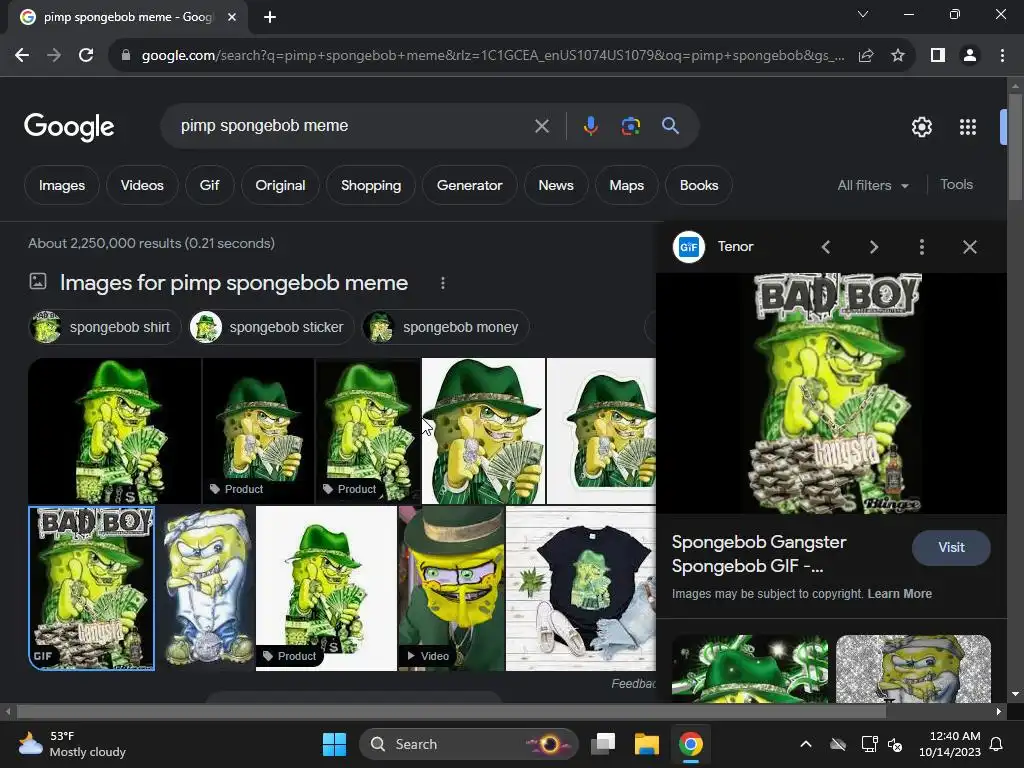1024x768 pixels.
Task: Click the taskbar Search box
Action: click(x=469, y=744)
